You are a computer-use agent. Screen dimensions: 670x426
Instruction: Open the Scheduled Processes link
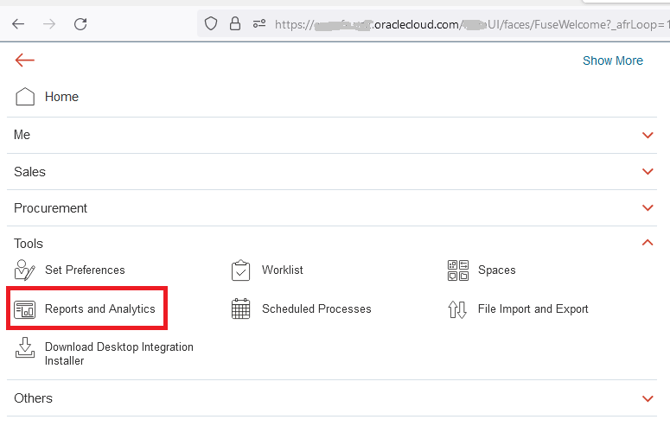(316, 310)
